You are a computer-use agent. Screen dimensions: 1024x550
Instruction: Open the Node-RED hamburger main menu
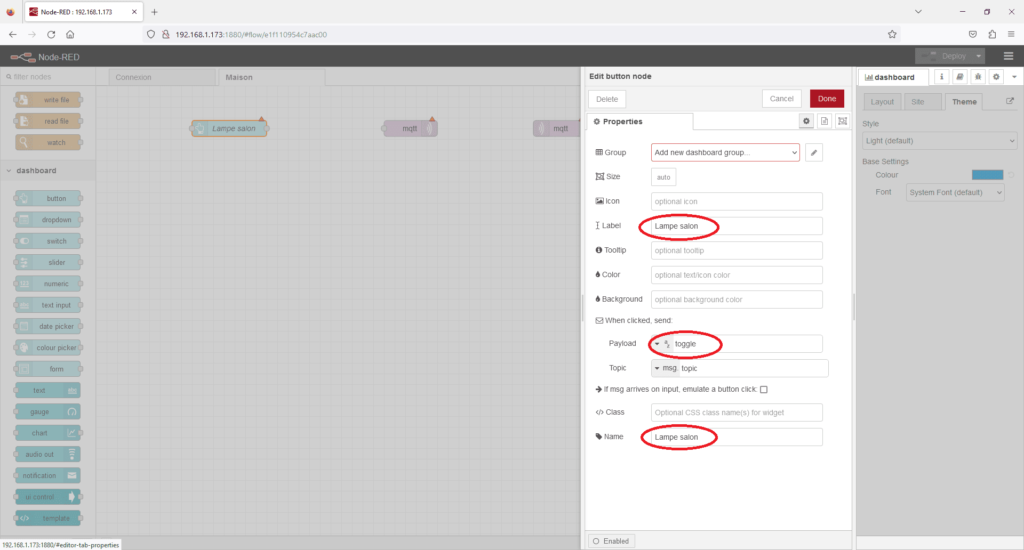[x=1008, y=56]
